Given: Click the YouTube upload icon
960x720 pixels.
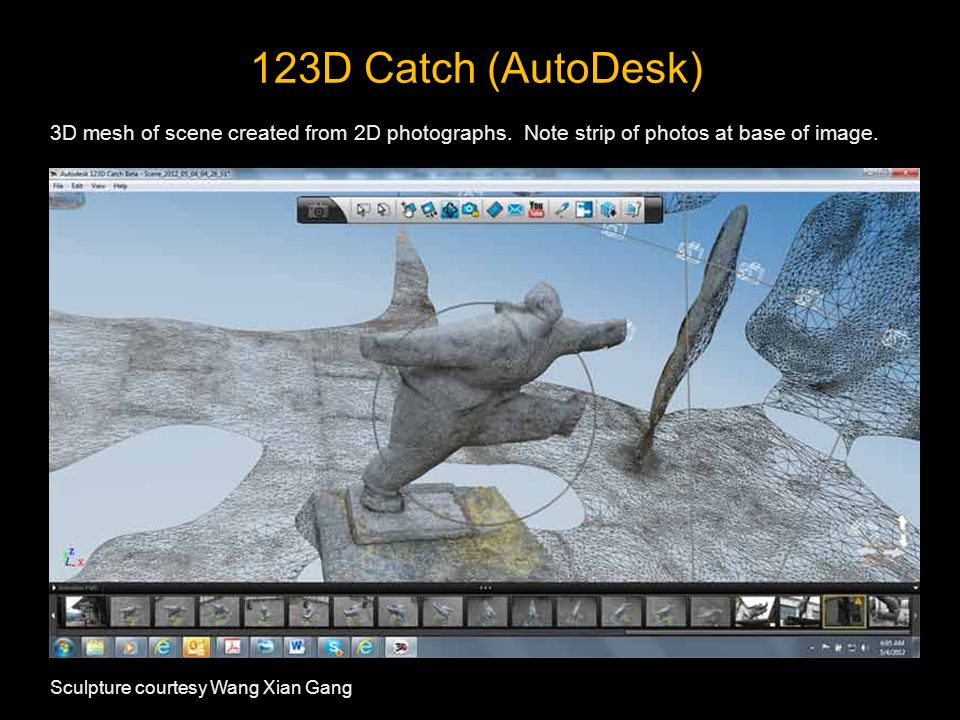Looking at the screenshot, I should click(x=536, y=209).
